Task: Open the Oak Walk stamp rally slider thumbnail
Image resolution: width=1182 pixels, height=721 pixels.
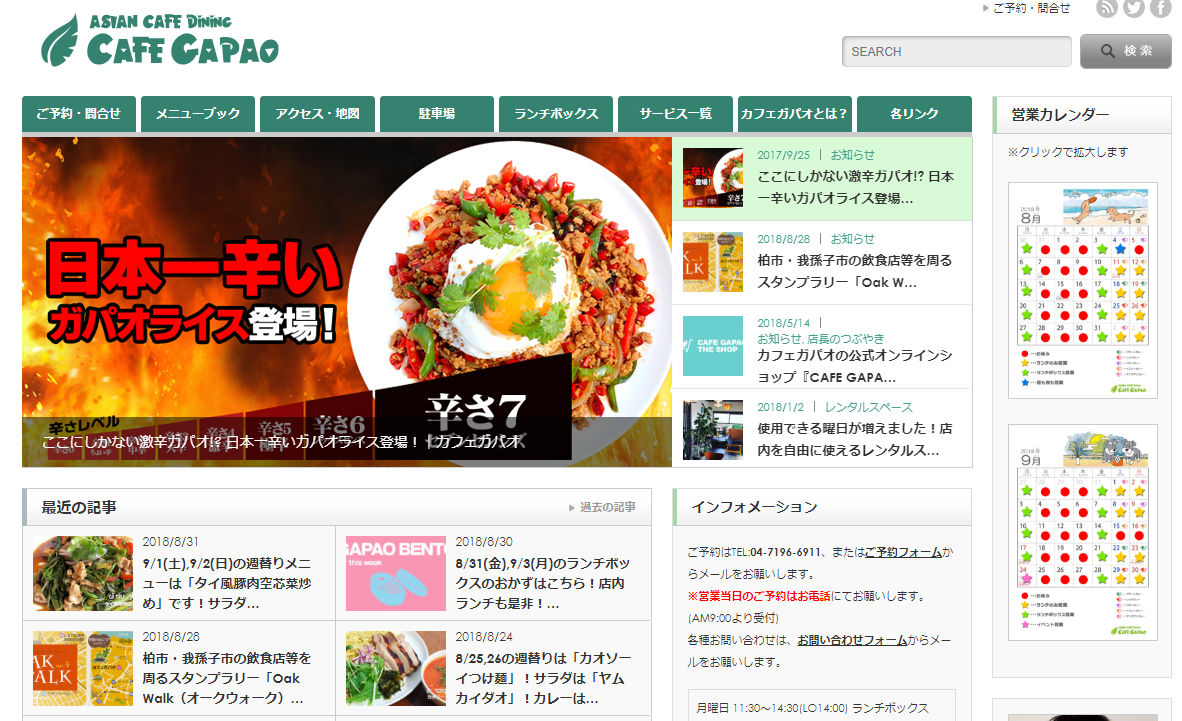Action: point(712,262)
